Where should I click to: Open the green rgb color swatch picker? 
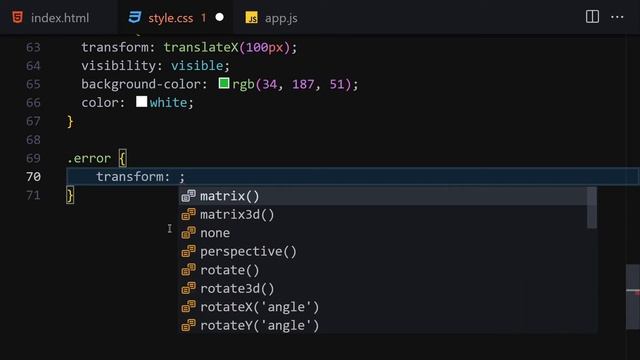pos(224,84)
